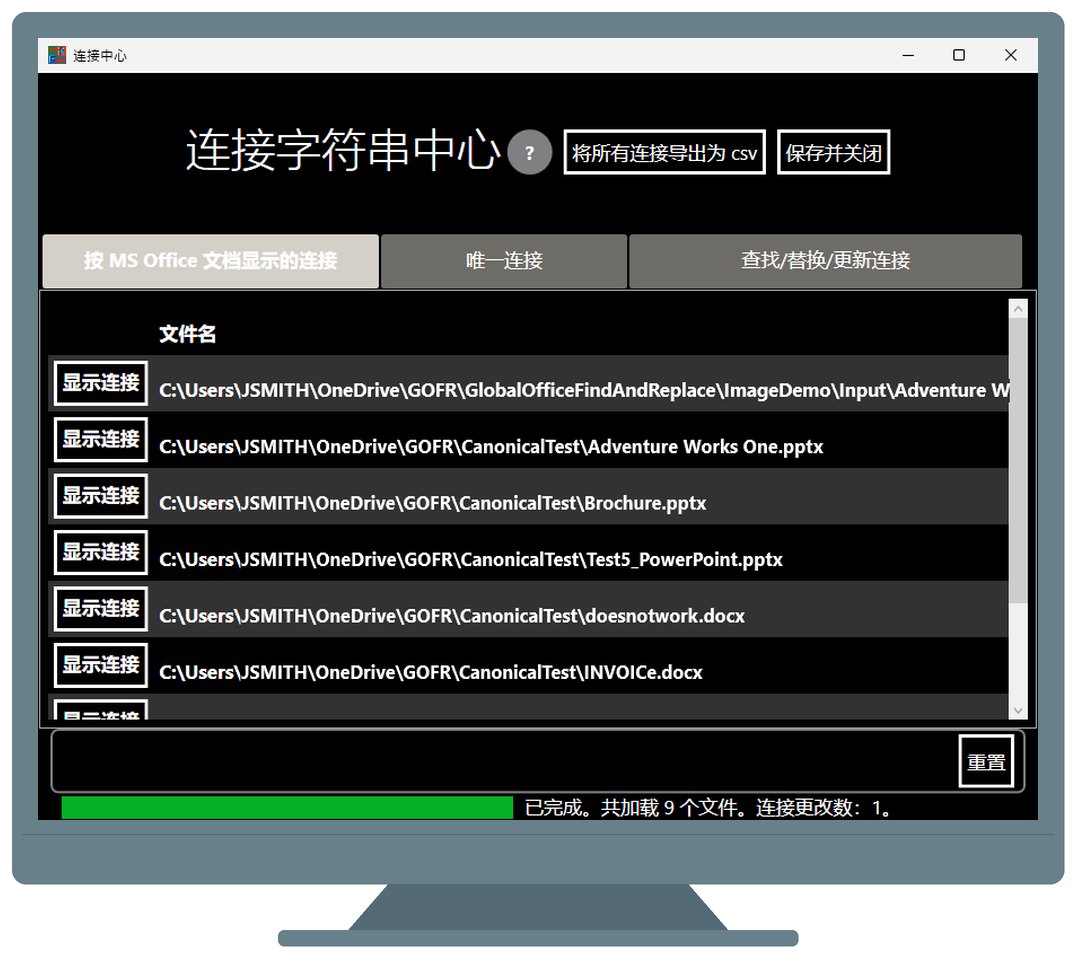Show connections for Test5_PowerPoint.pptx
1076x958 pixels.
101,552
